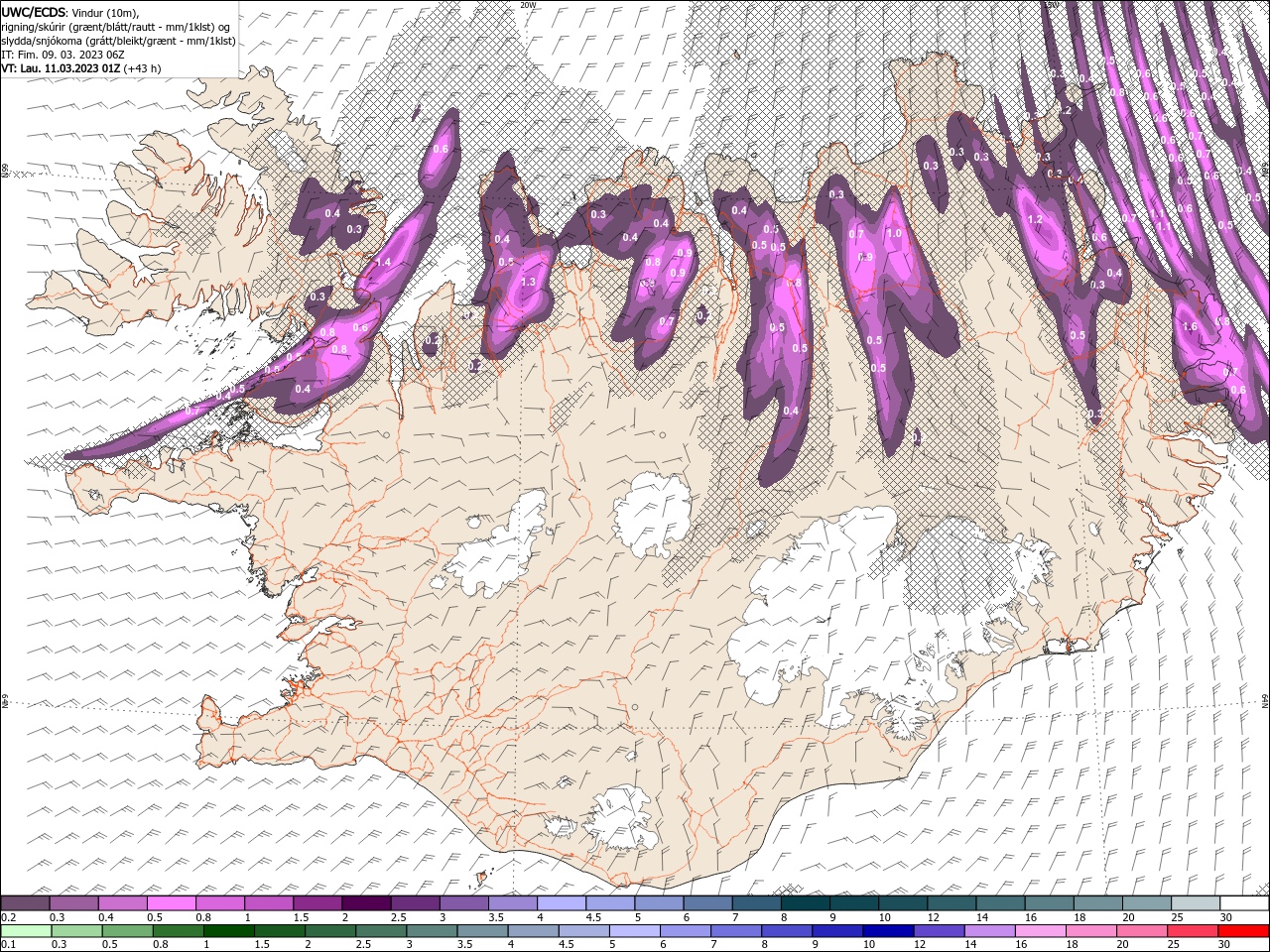Screen dimensions: 1270x952
Task: Click the 'rigning/skúrir' legend description line
Action: (117, 27)
